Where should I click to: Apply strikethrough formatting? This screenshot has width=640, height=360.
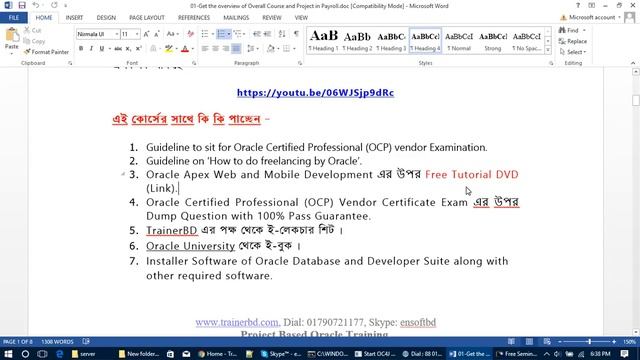(x=118, y=49)
